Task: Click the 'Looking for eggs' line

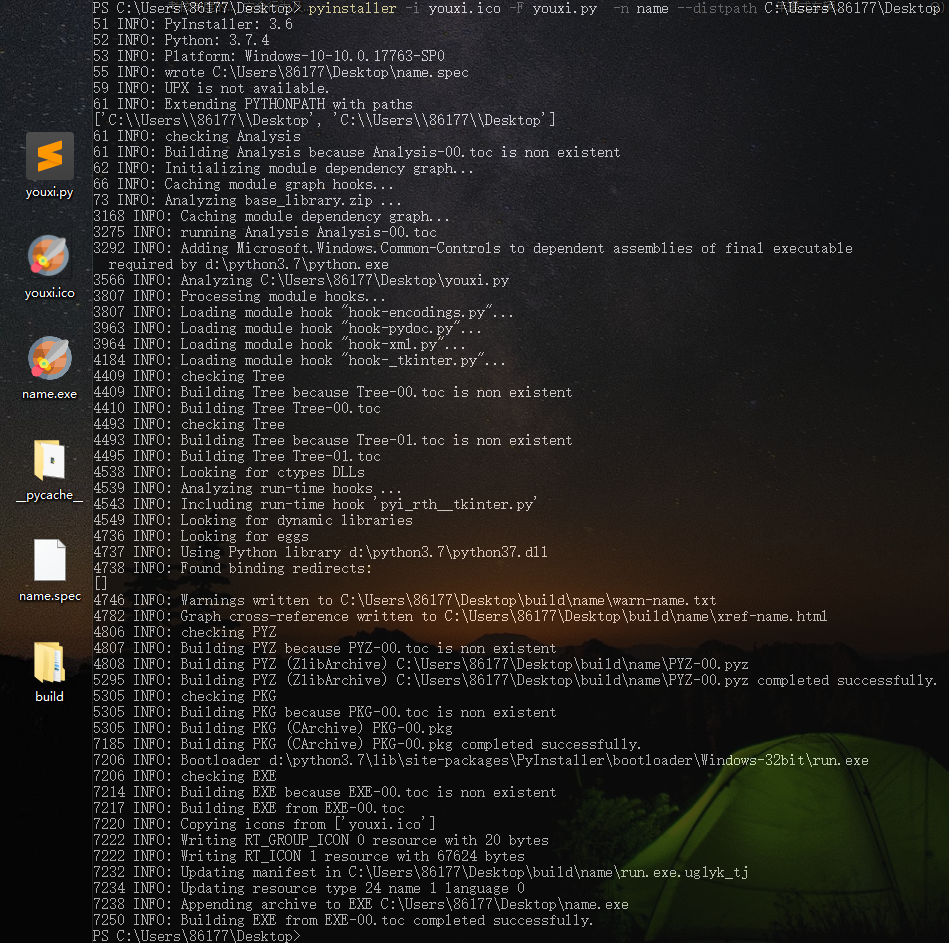Action: pyautogui.click(x=200, y=536)
